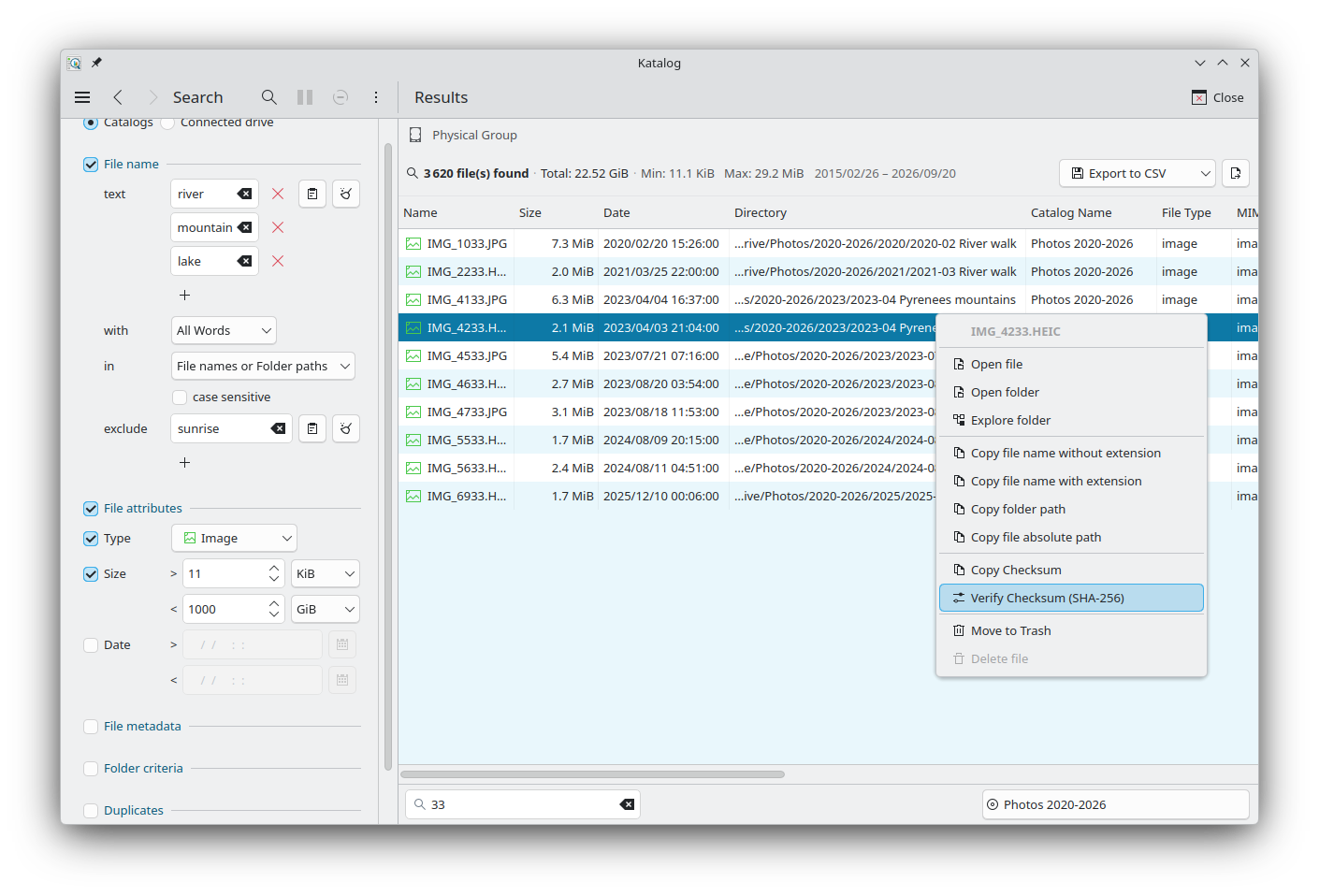Paste clipboard into file name text
Viewport: 1319px width, 896px height.
tap(312, 194)
